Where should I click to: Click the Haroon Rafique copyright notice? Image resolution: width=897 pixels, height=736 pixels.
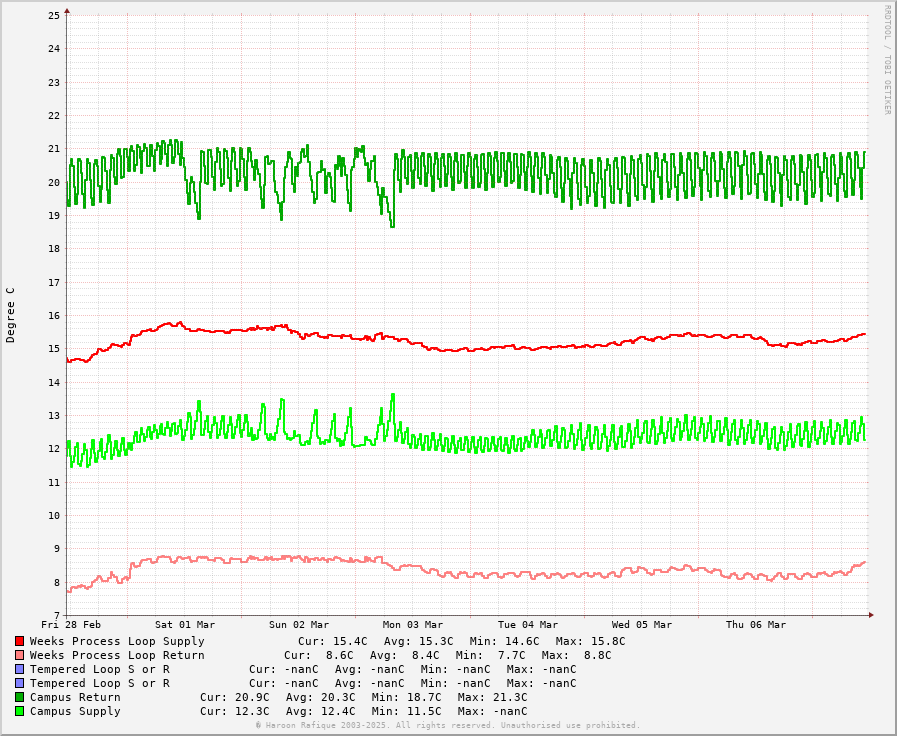448,725
